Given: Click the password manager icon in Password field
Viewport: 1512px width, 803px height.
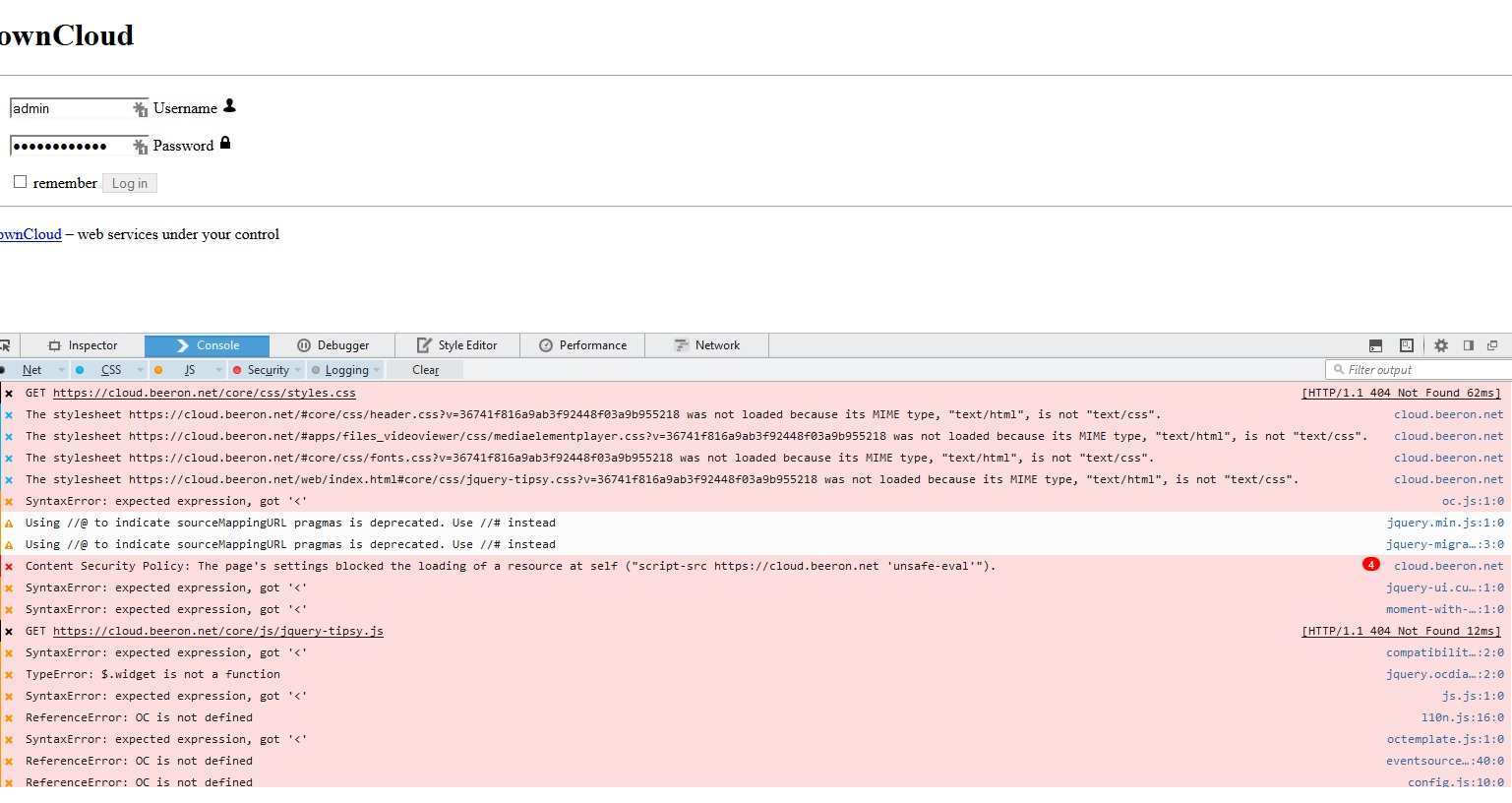Looking at the screenshot, I should (x=140, y=147).
